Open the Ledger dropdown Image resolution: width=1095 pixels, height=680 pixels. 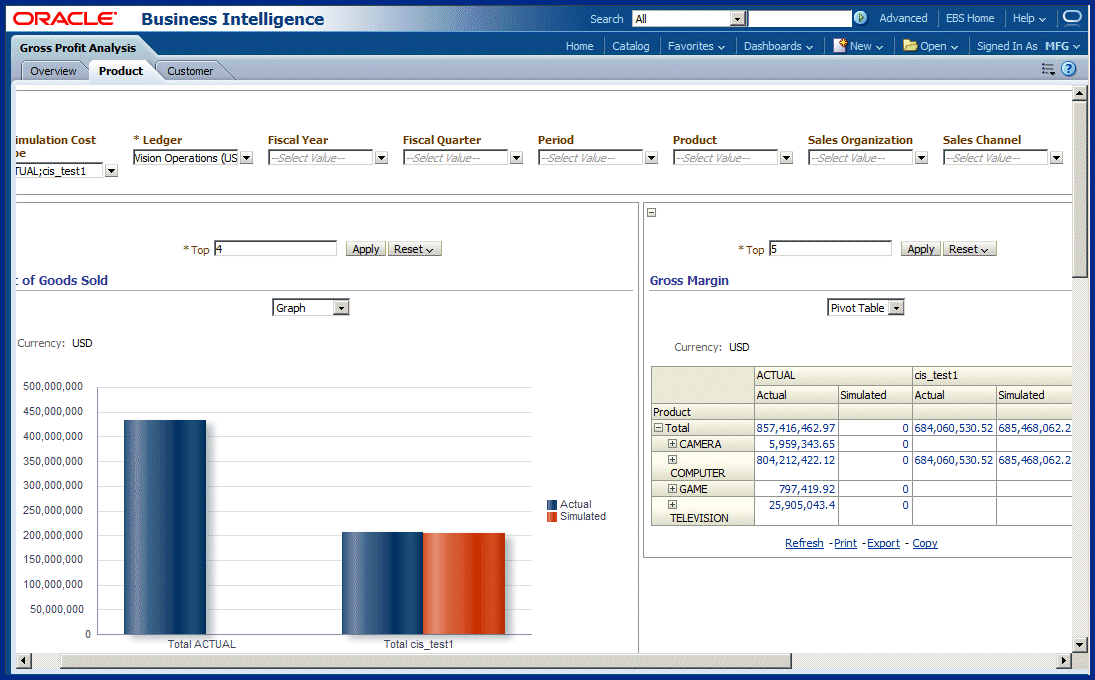point(246,158)
